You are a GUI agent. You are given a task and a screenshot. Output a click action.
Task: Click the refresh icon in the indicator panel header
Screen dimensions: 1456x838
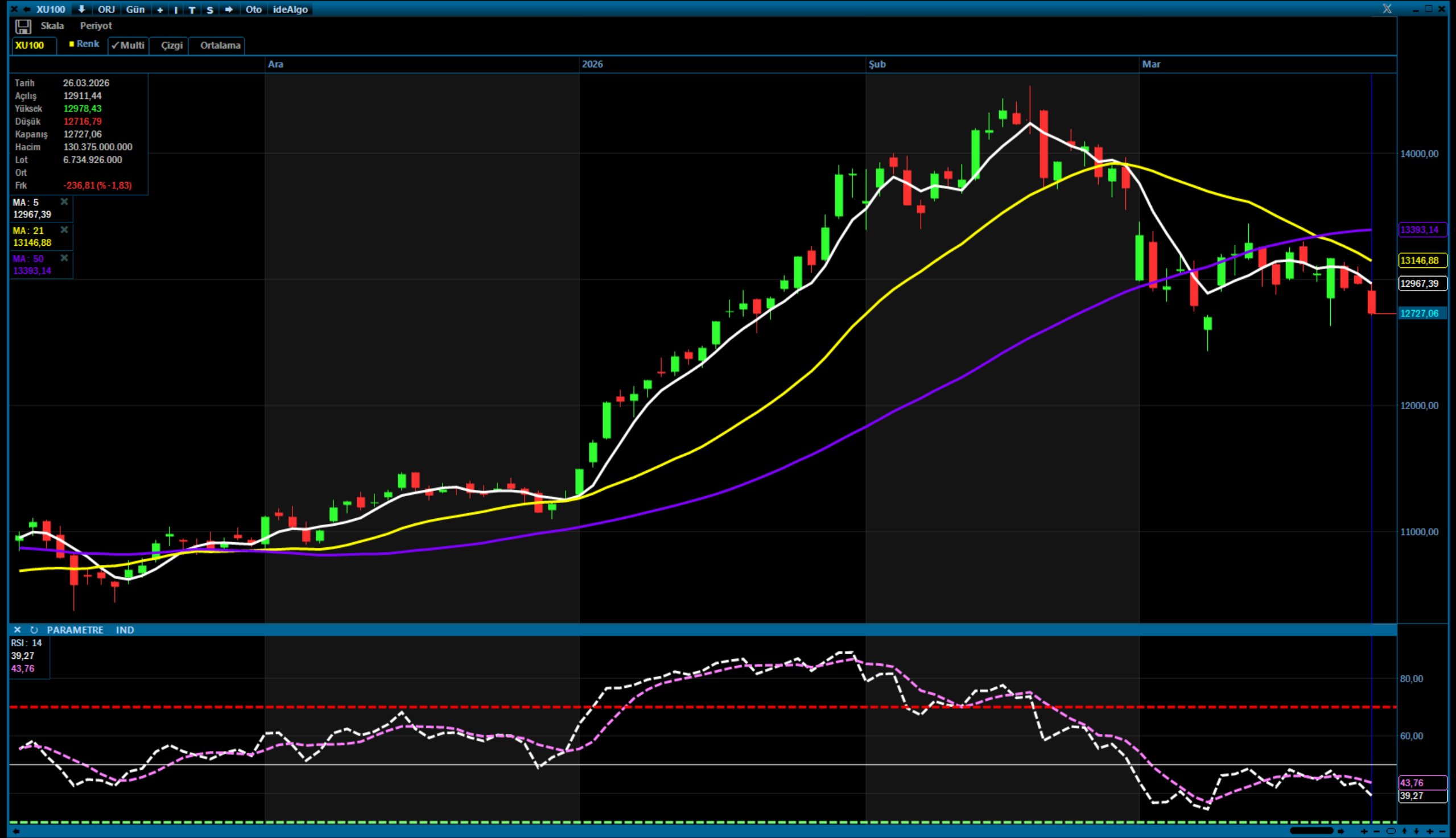point(34,630)
